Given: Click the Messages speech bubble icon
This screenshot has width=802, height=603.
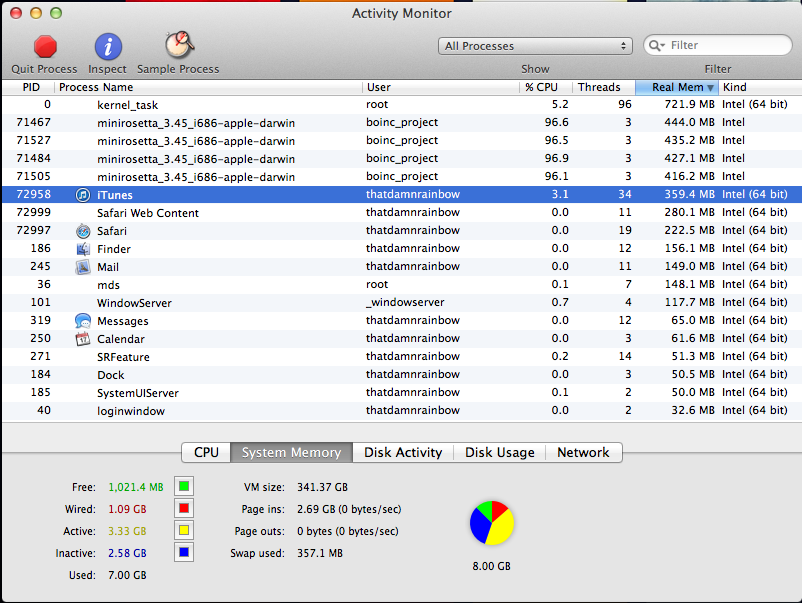Looking at the screenshot, I should click(83, 321).
